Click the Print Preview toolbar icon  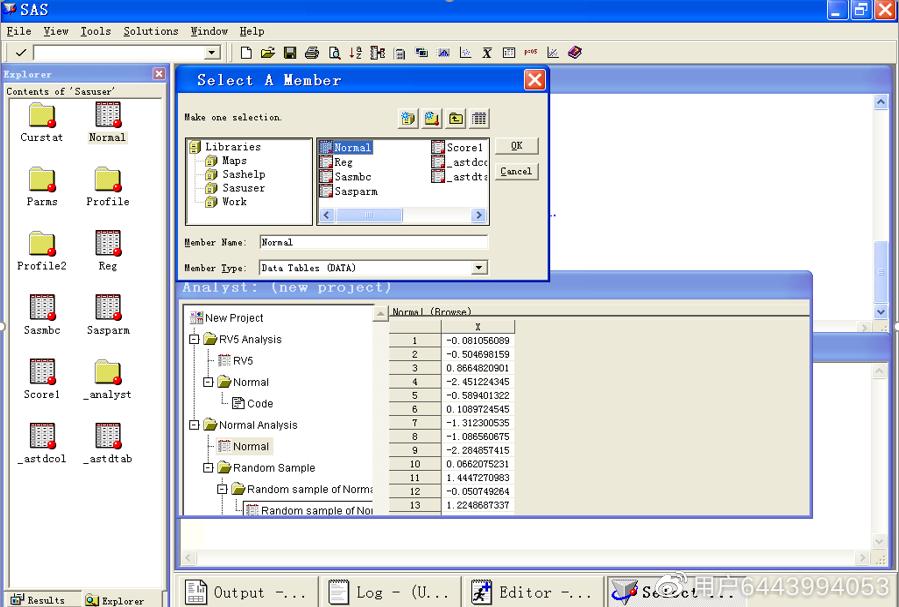click(334, 53)
